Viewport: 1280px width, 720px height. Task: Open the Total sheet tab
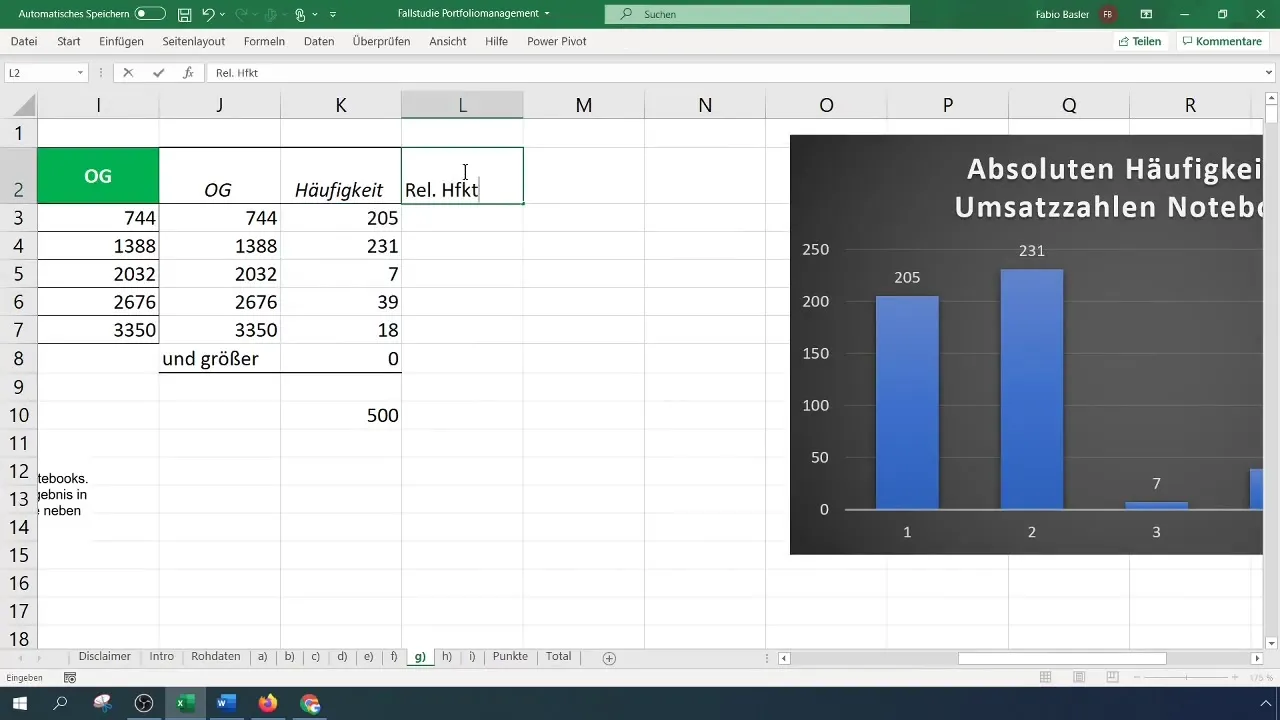click(x=559, y=657)
